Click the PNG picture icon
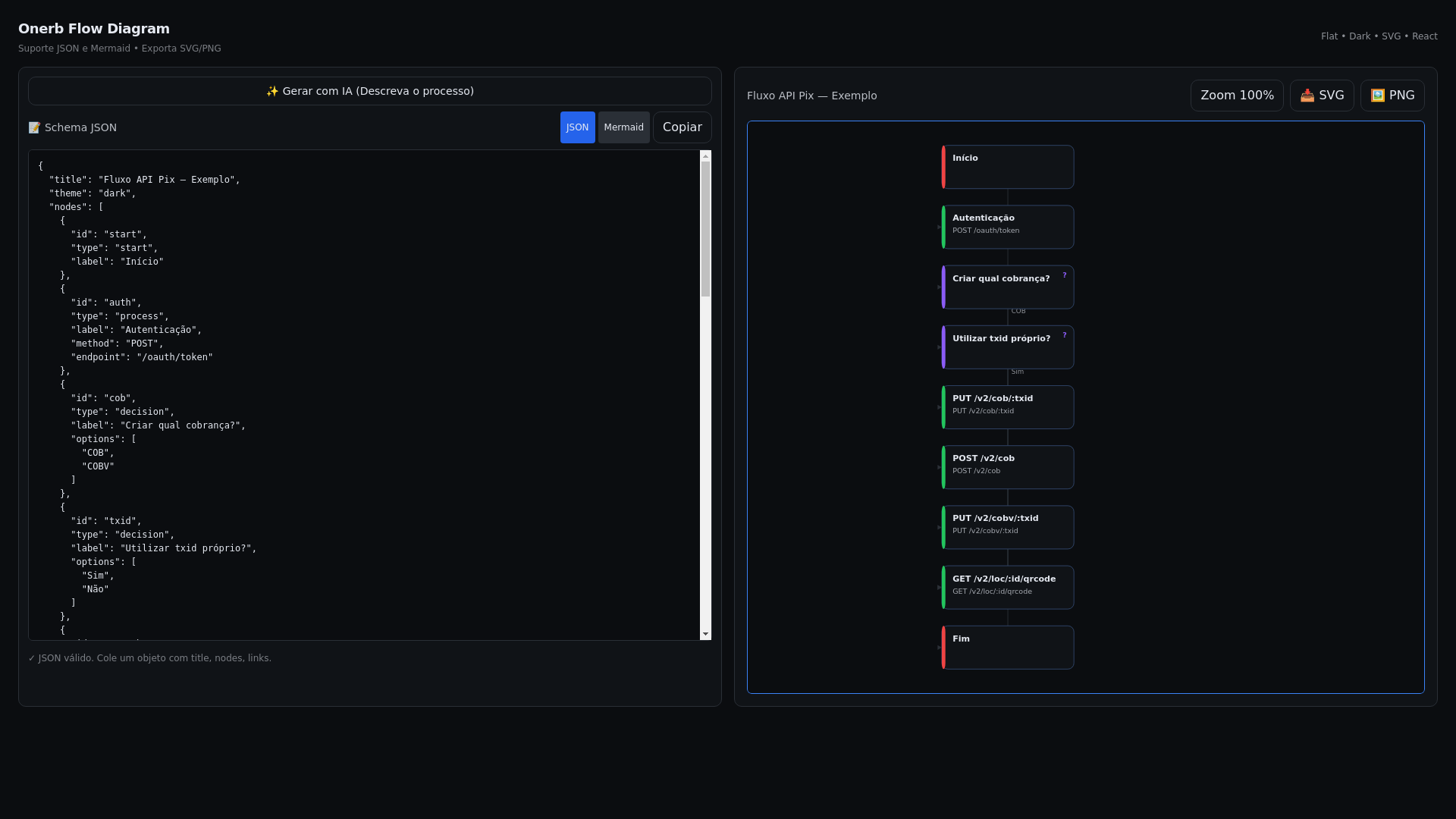 click(x=1378, y=96)
